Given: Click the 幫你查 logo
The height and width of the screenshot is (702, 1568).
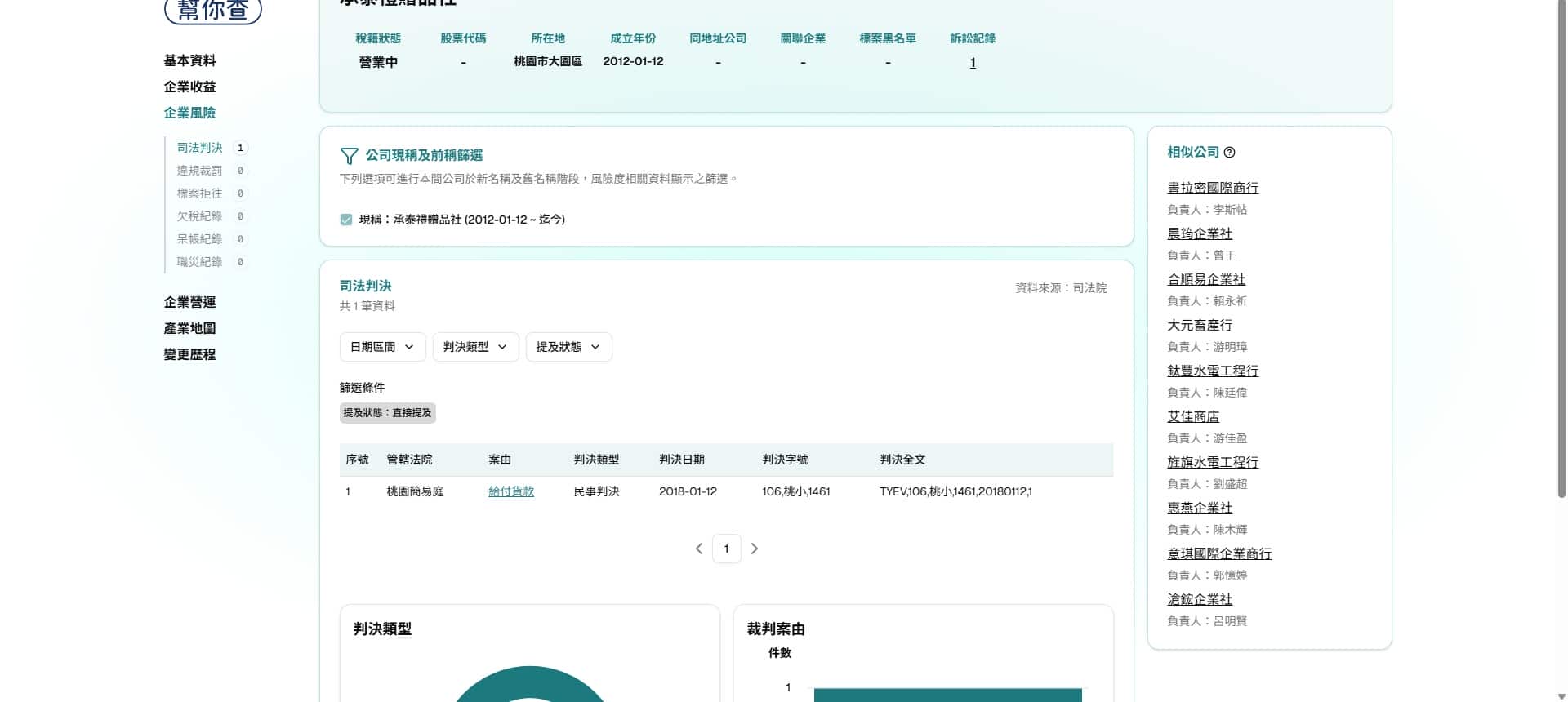Looking at the screenshot, I should click(x=213, y=11).
